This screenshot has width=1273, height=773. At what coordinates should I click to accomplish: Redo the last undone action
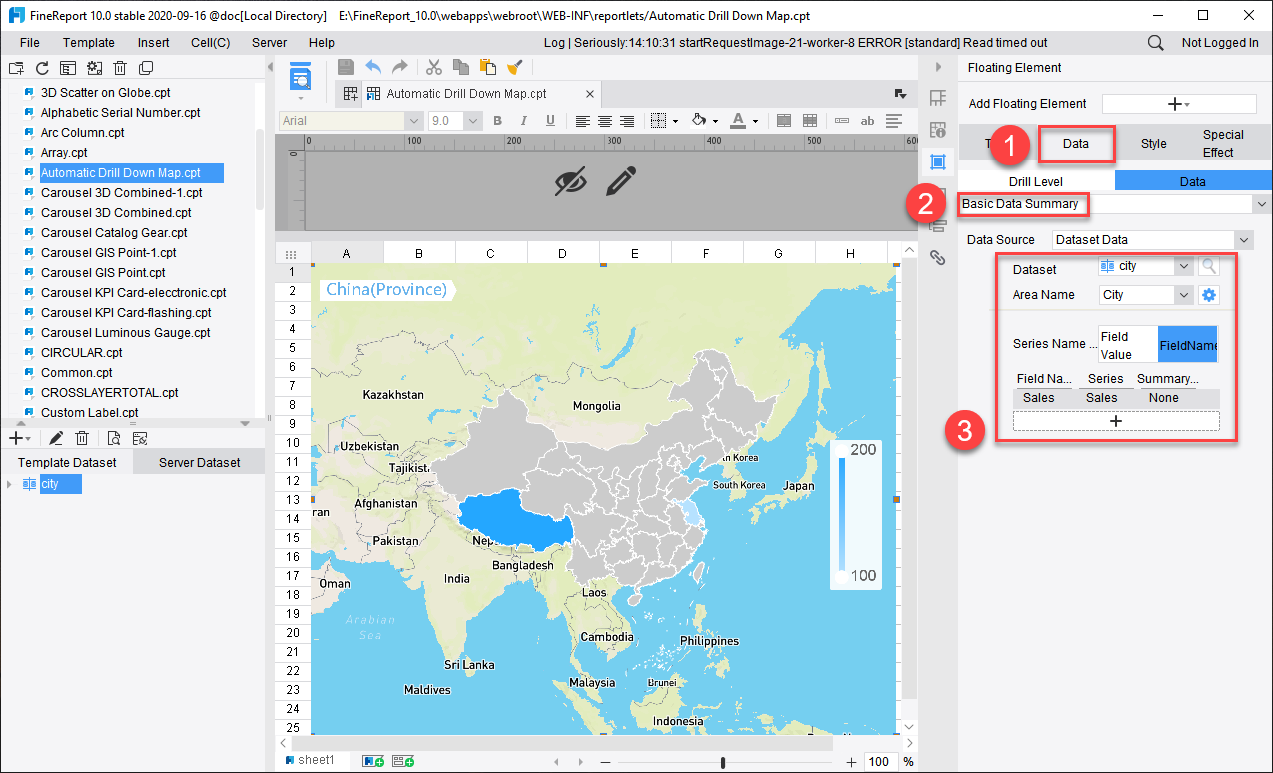399,67
